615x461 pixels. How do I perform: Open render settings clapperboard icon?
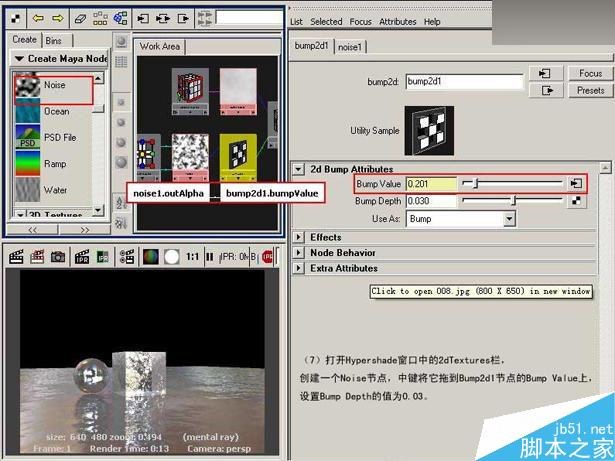pos(127,257)
